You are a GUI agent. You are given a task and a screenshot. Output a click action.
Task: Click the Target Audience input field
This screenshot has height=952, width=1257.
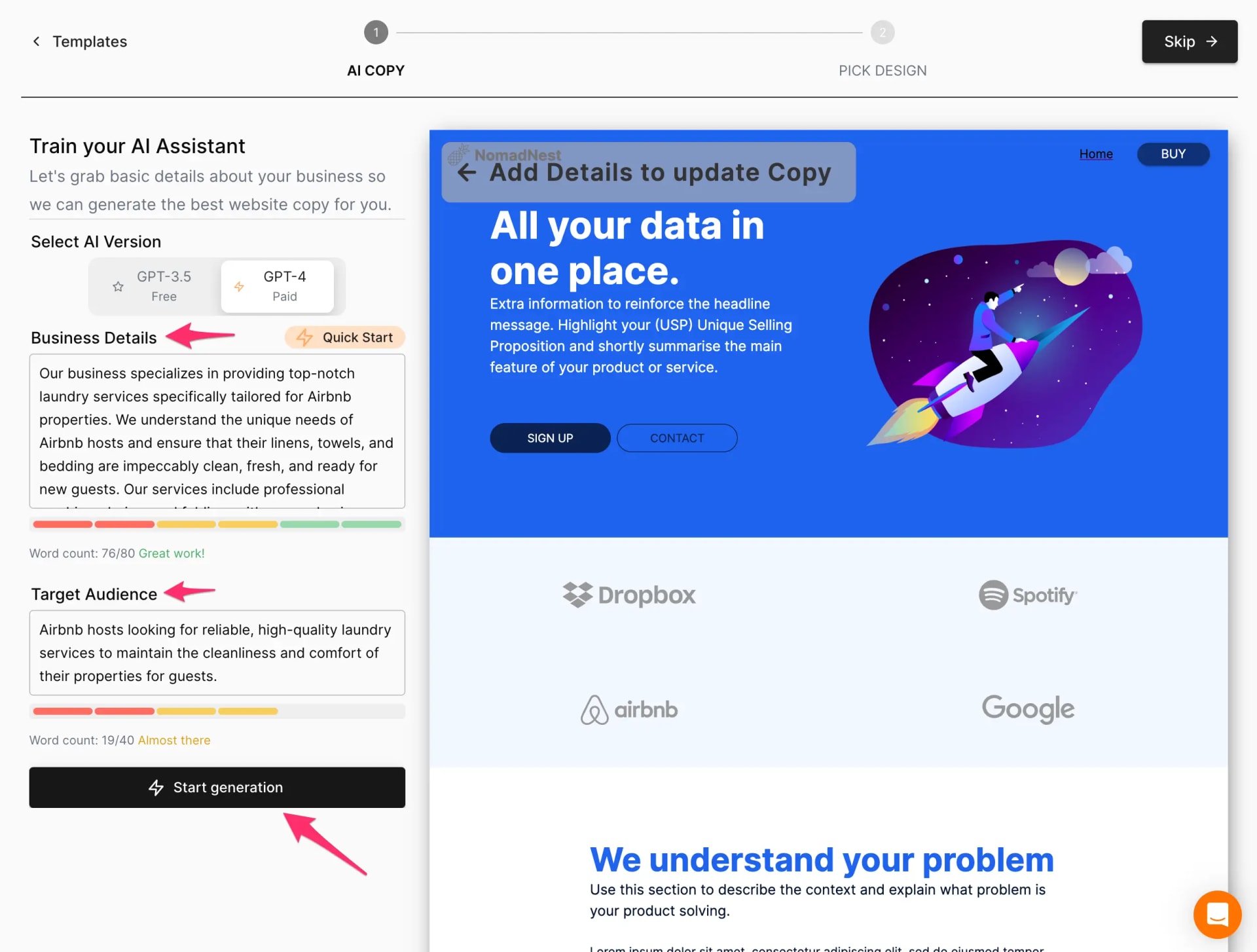pyautogui.click(x=217, y=653)
